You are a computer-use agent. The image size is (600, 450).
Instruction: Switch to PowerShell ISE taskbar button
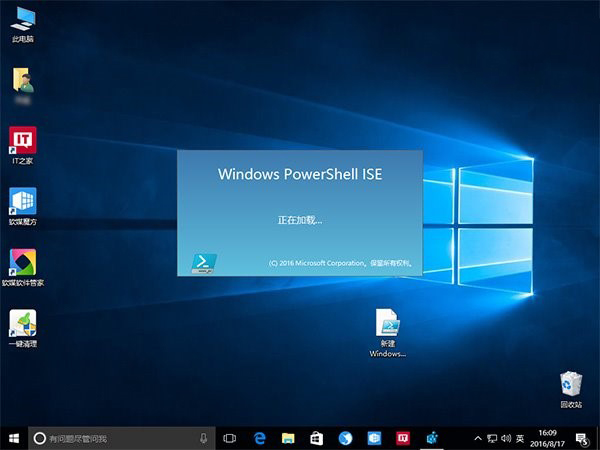click(x=432, y=438)
